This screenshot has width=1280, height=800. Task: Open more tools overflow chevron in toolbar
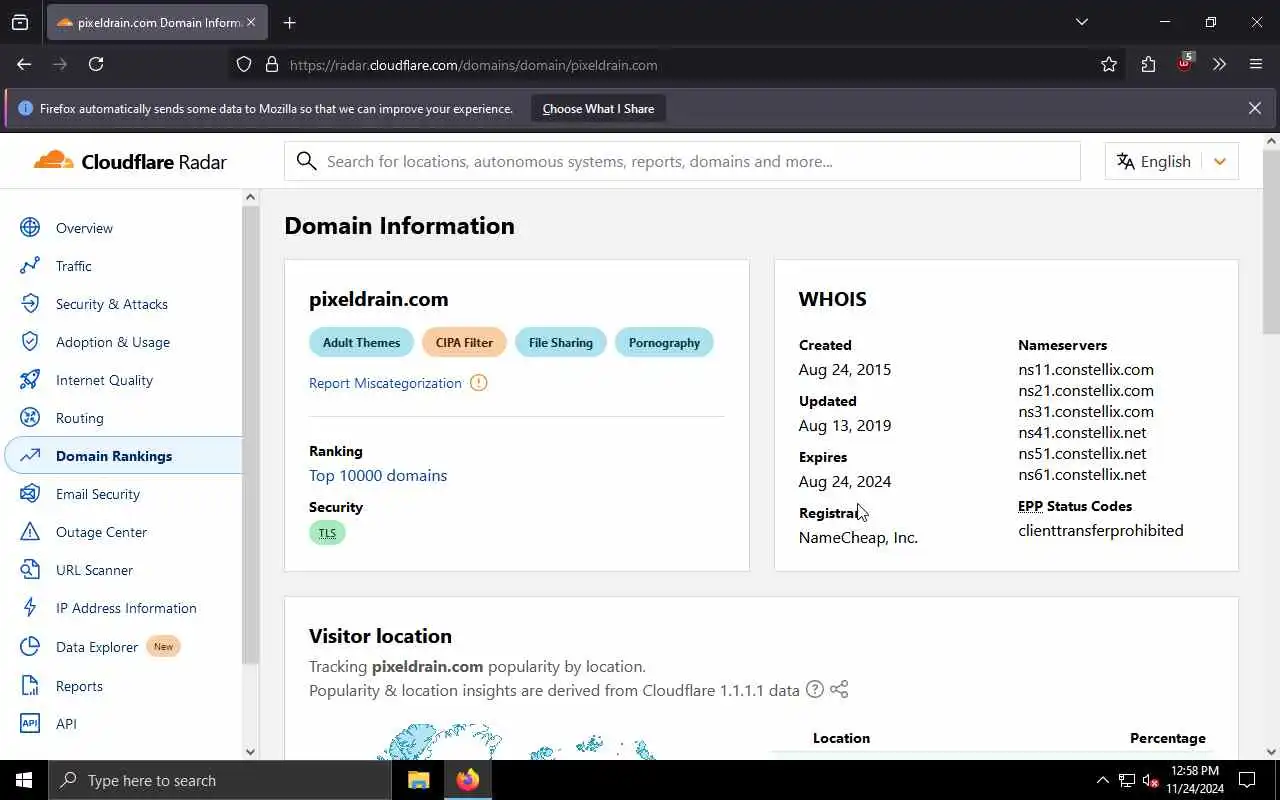[1219, 64]
